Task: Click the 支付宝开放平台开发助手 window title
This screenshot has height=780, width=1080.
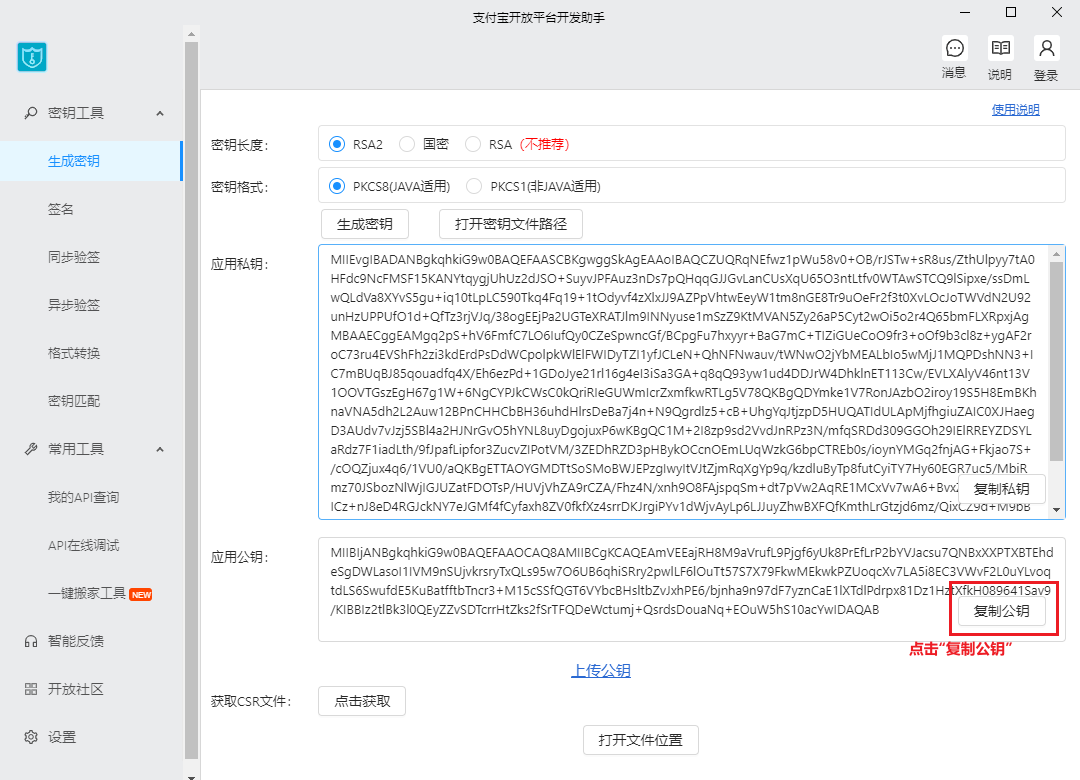Action: [x=539, y=18]
